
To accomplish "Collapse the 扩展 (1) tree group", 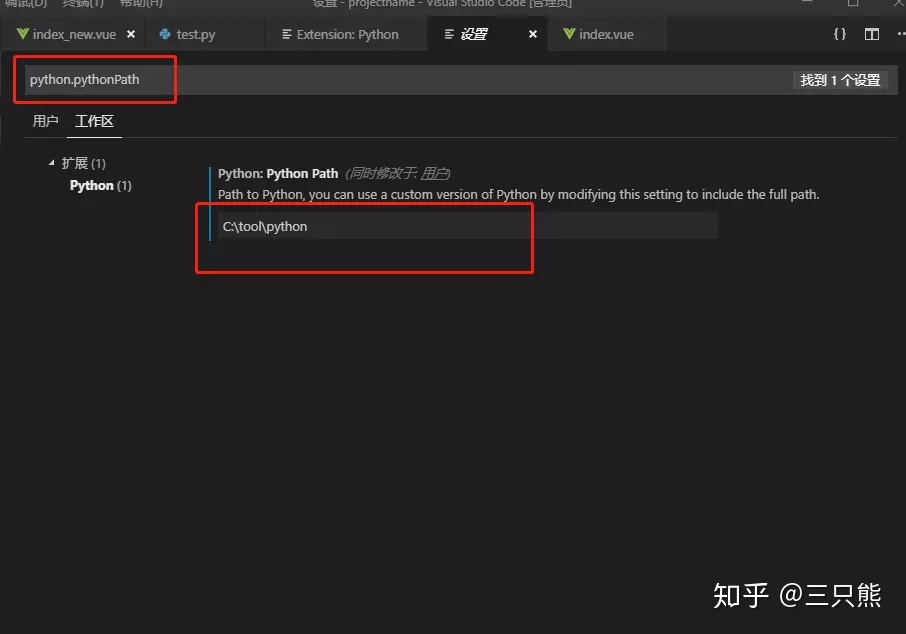I will coord(51,164).
